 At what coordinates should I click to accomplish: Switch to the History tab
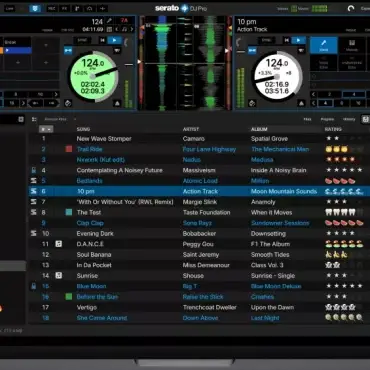tap(349, 119)
